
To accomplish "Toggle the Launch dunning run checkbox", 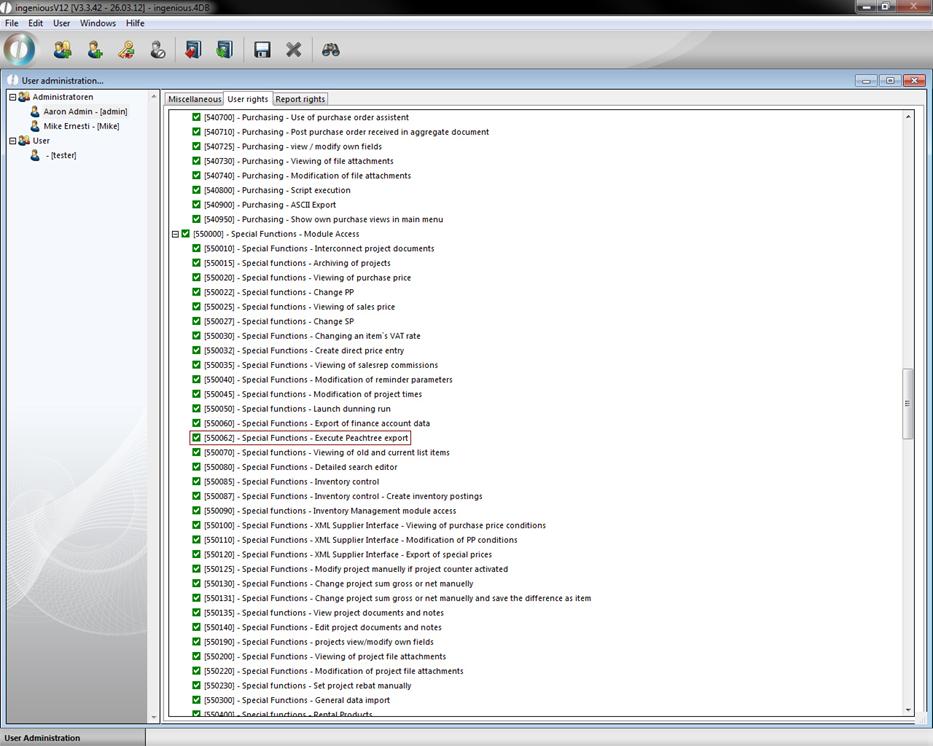I will pyautogui.click(x=197, y=409).
